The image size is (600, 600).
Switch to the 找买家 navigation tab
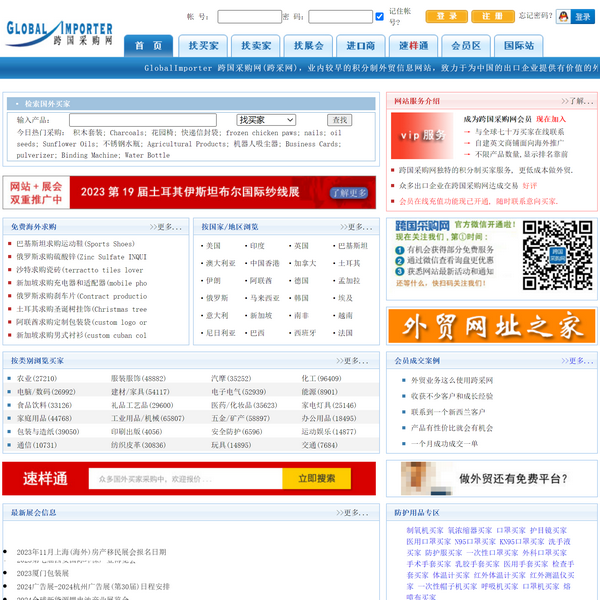click(x=204, y=46)
